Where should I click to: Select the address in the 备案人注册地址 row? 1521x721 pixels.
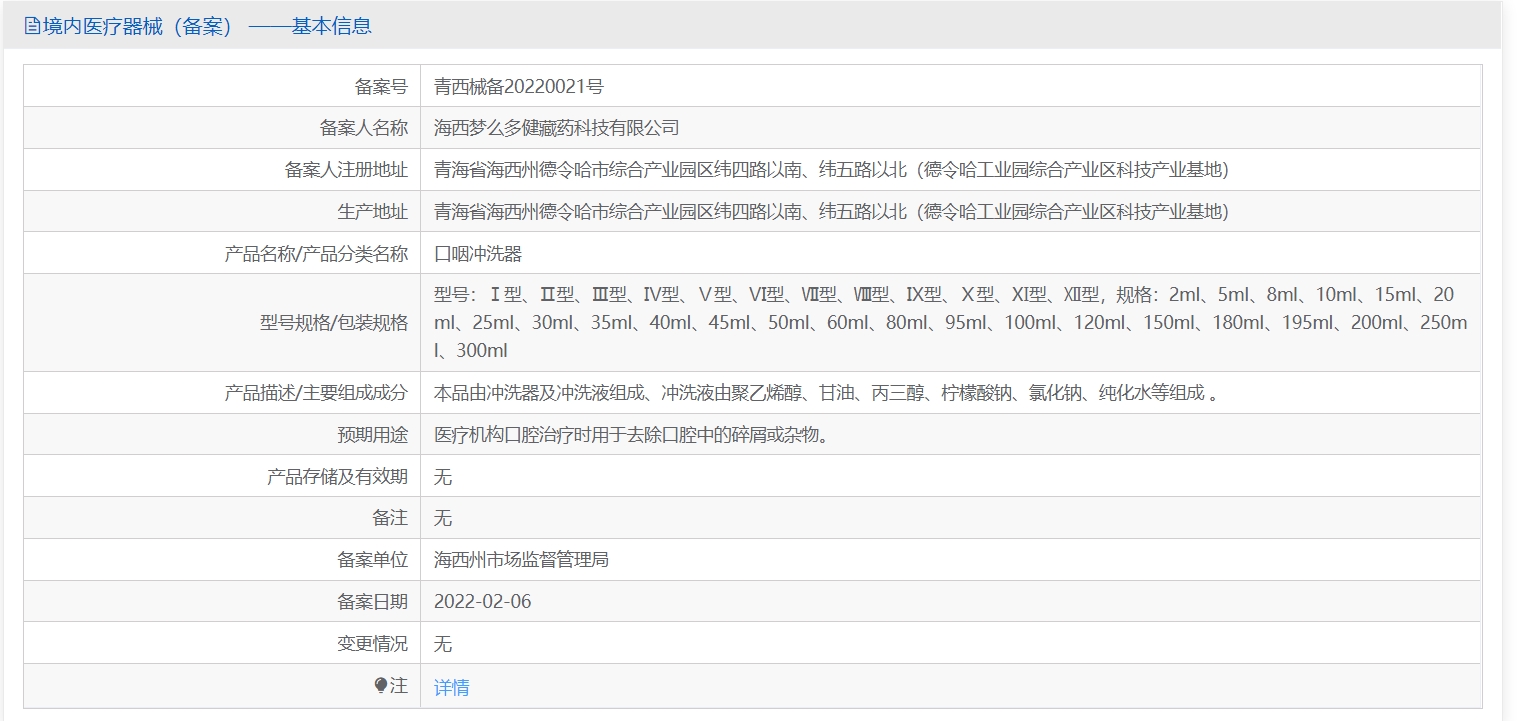[x=831, y=170]
